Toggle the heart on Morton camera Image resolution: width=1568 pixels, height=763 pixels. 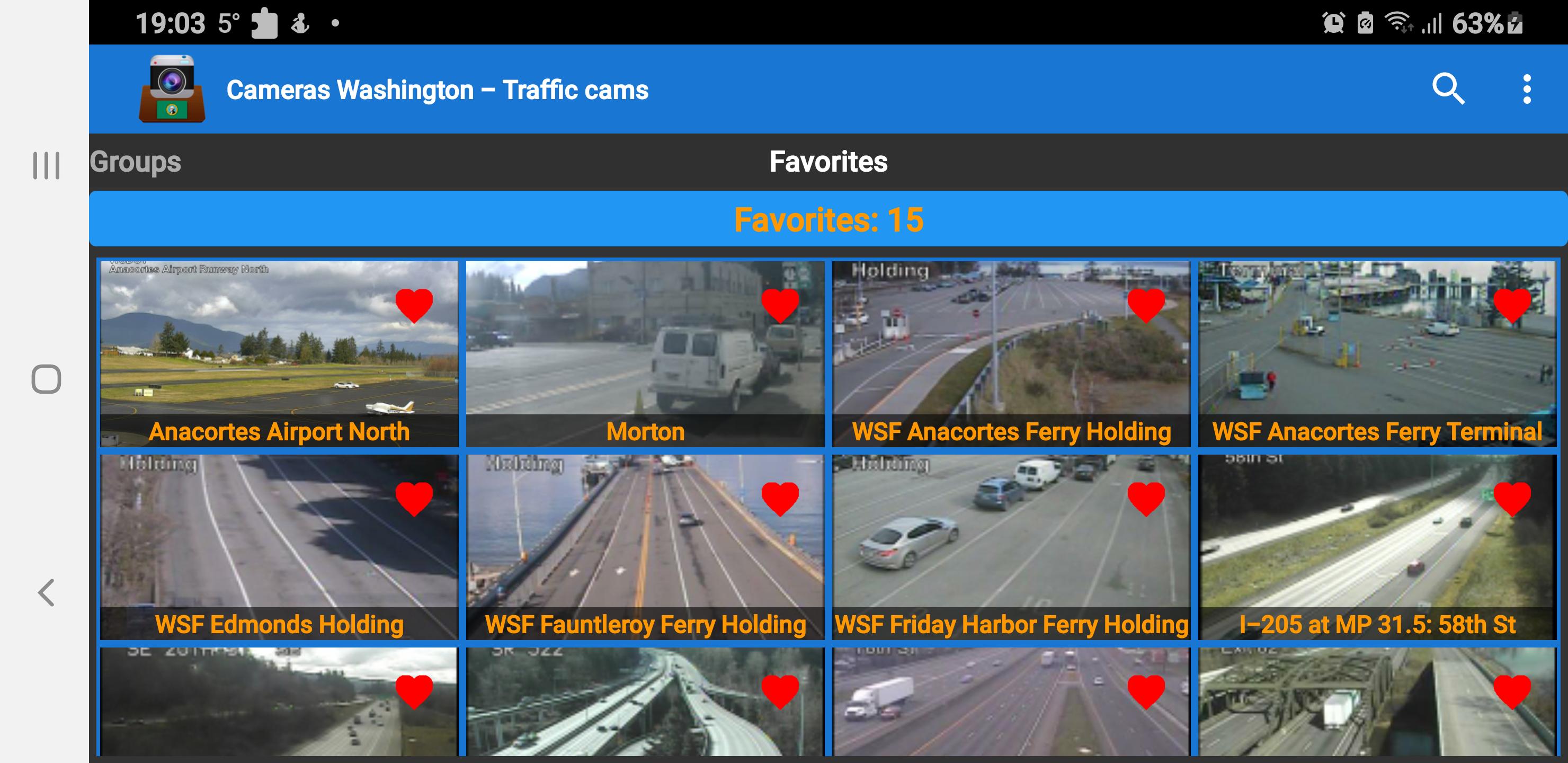[x=780, y=306]
